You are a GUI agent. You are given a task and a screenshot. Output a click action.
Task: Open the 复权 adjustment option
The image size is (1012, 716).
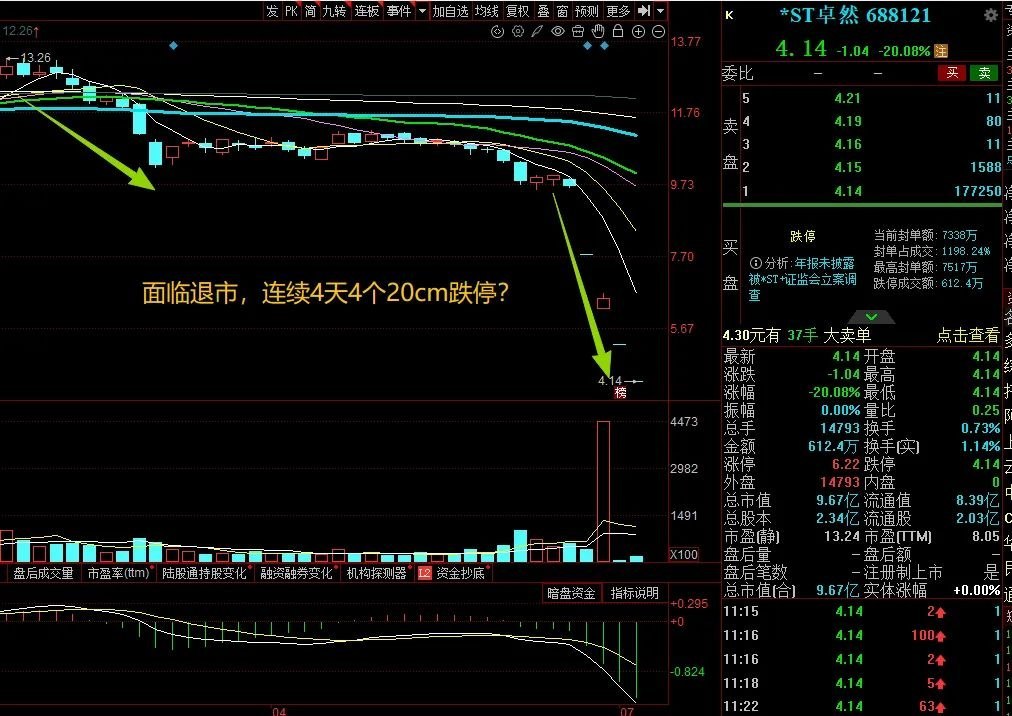click(x=518, y=11)
